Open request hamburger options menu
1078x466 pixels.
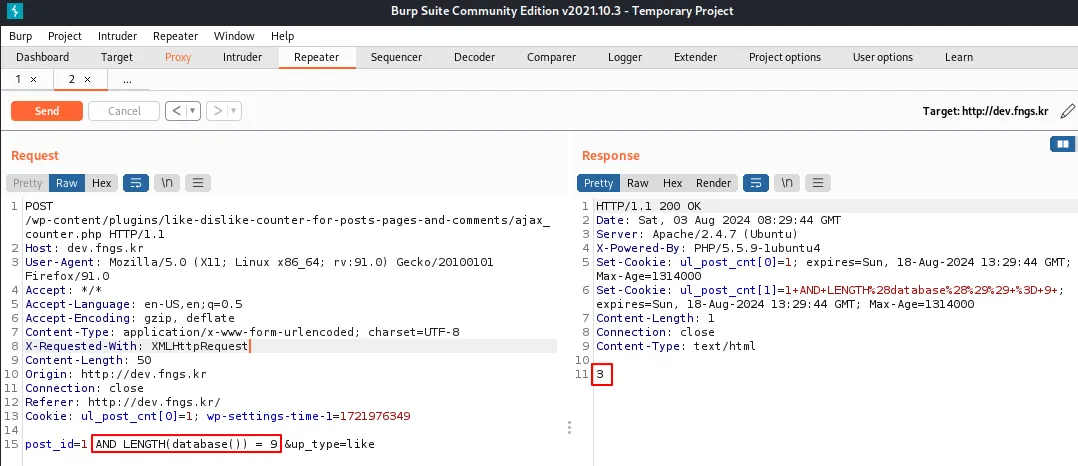click(198, 183)
